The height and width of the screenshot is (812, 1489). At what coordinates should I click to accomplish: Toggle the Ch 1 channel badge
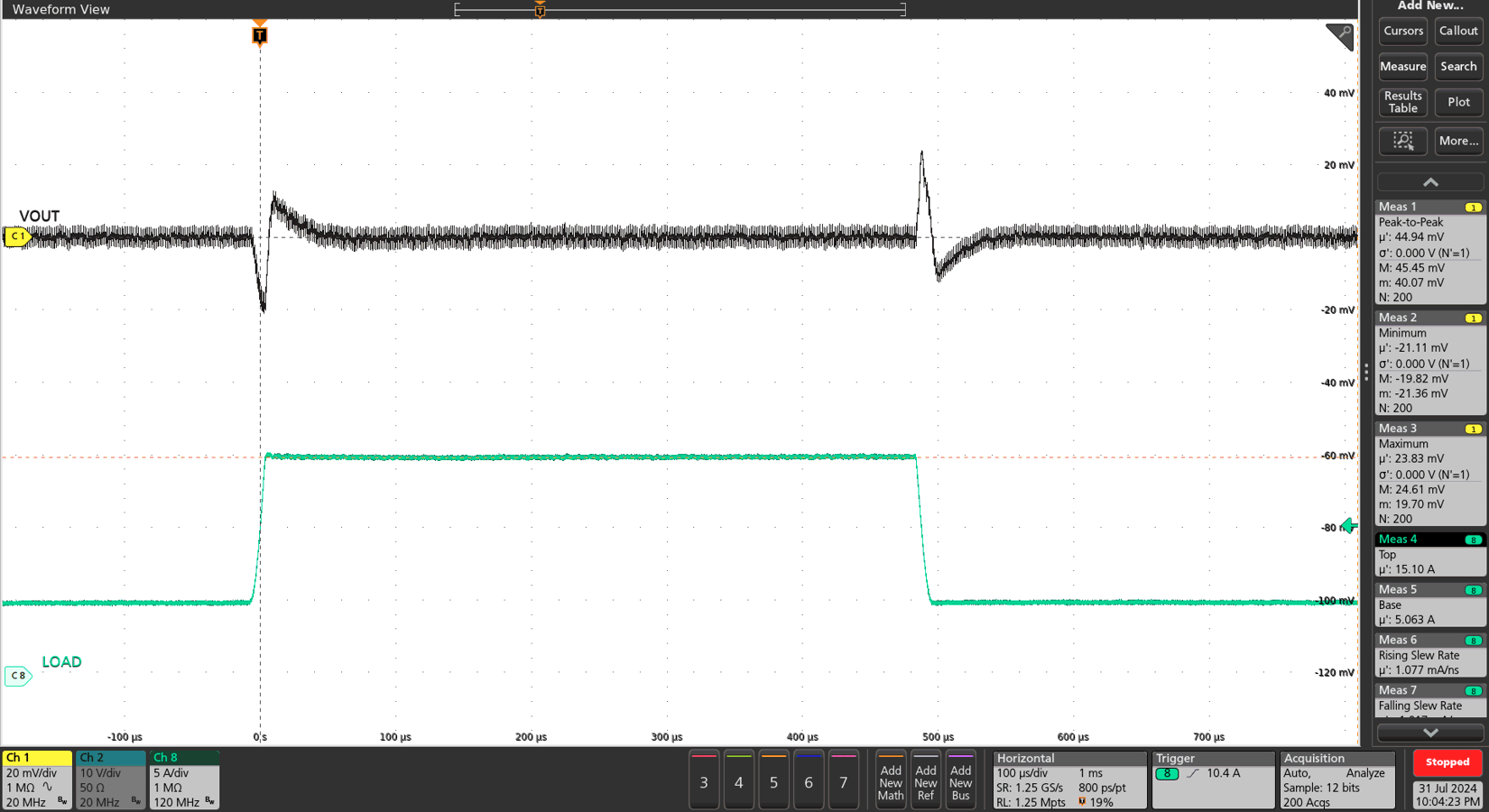point(37,780)
